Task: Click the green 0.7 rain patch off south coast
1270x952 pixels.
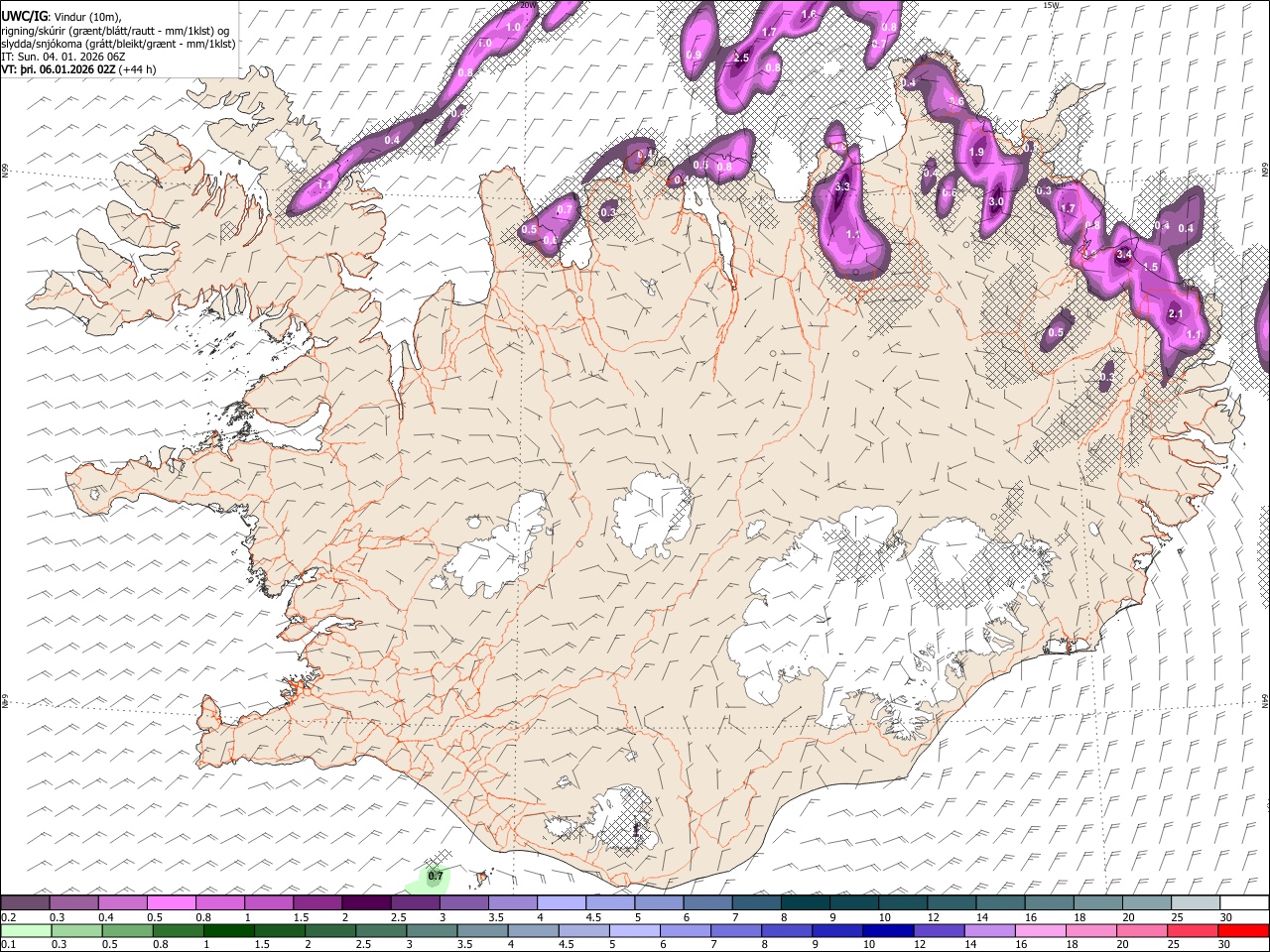Action: (431, 879)
